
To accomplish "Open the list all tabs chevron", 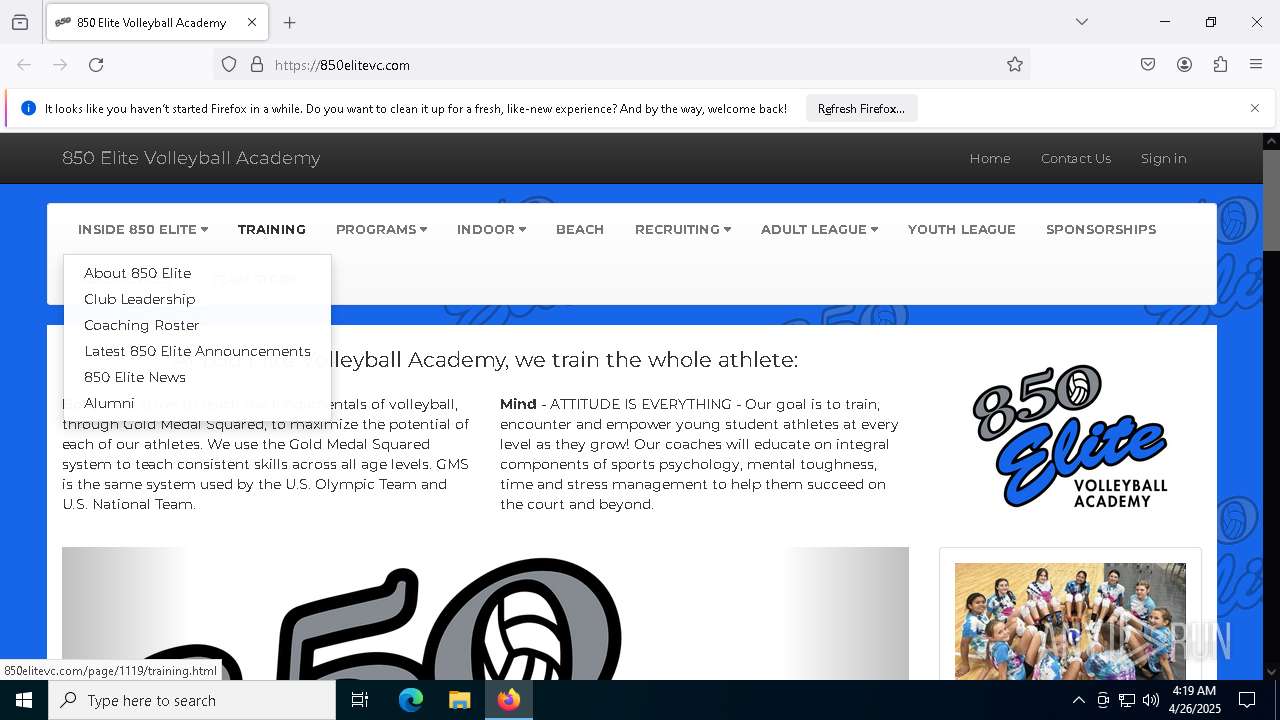I will (1082, 22).
